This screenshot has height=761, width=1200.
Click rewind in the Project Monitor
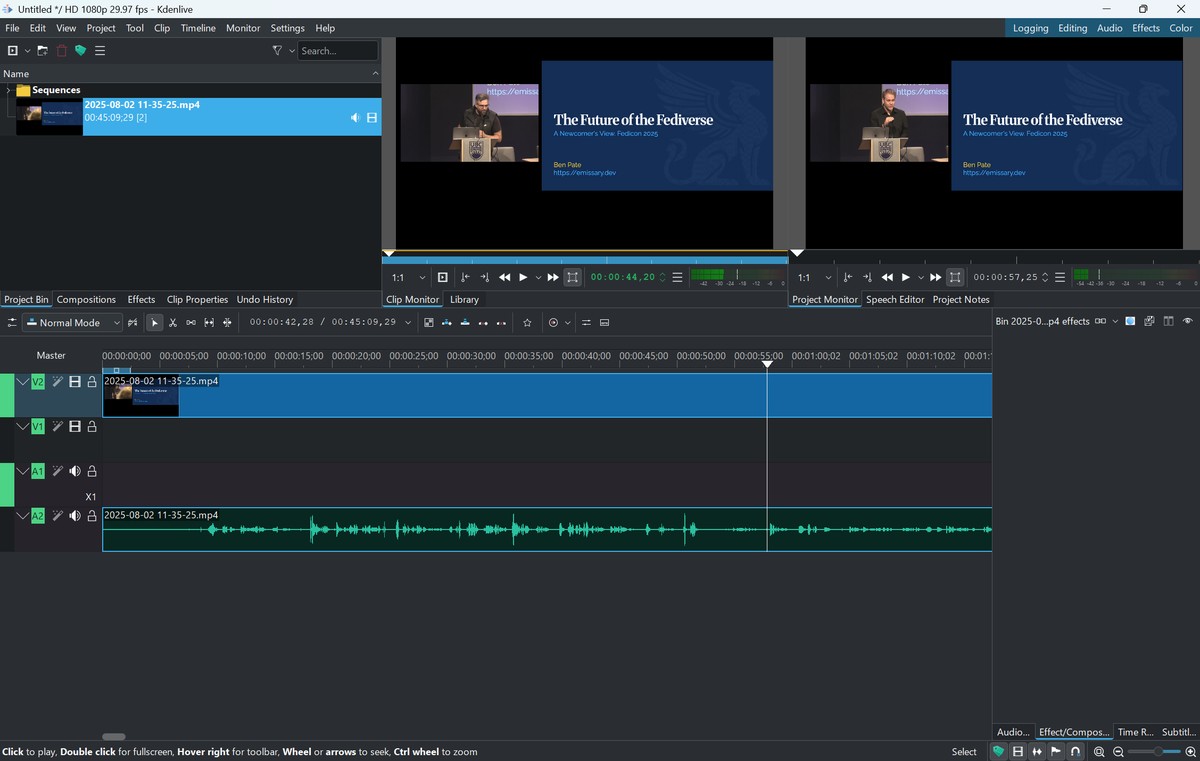click(x=887, y=278)
